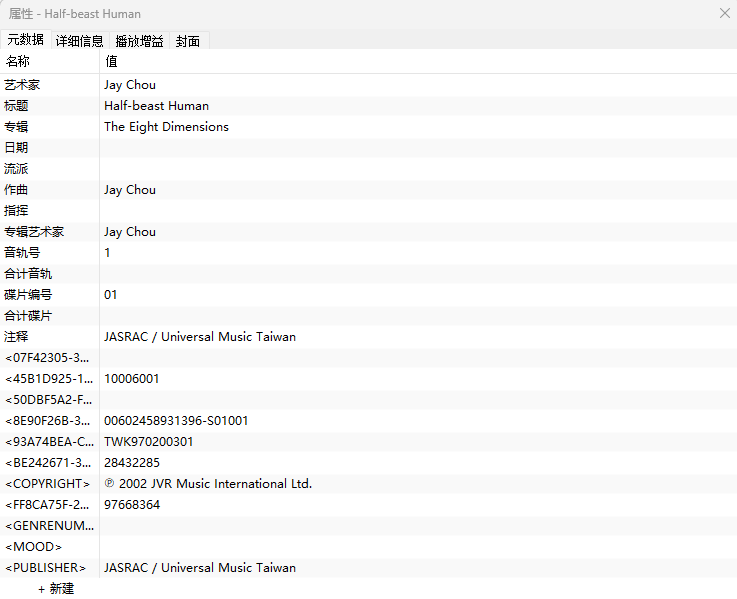Open the 播放增益 tab
This screenshot has height=599, width=737.
140,41
